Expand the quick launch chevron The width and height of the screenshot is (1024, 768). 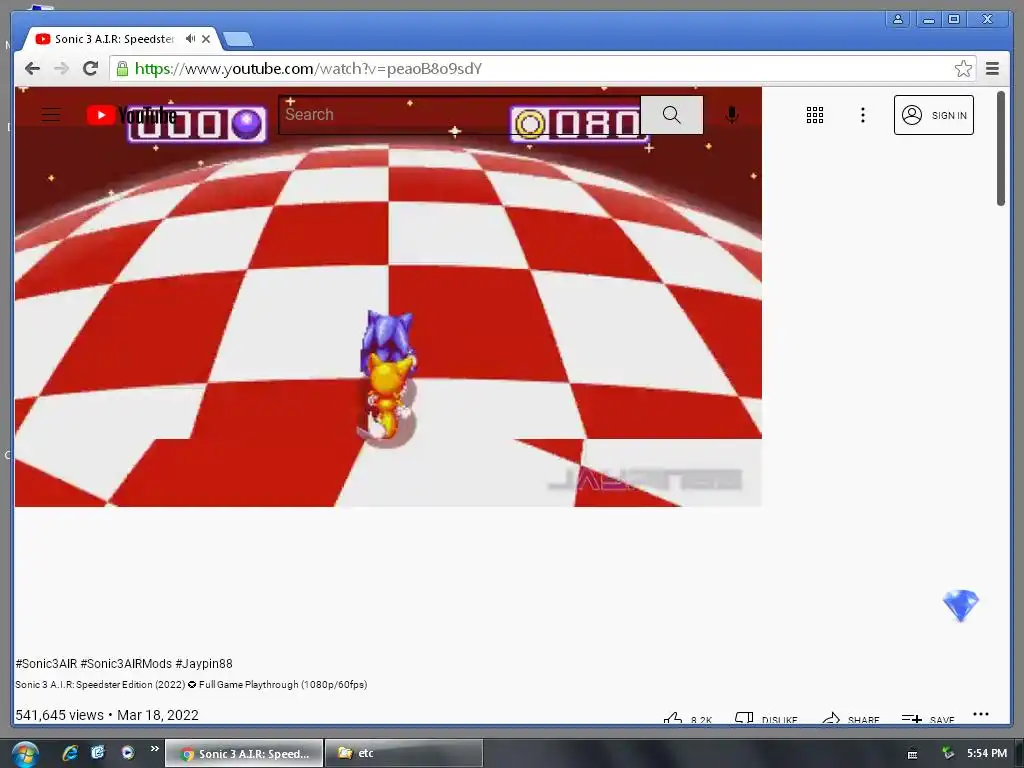click(x=154, y=748)
